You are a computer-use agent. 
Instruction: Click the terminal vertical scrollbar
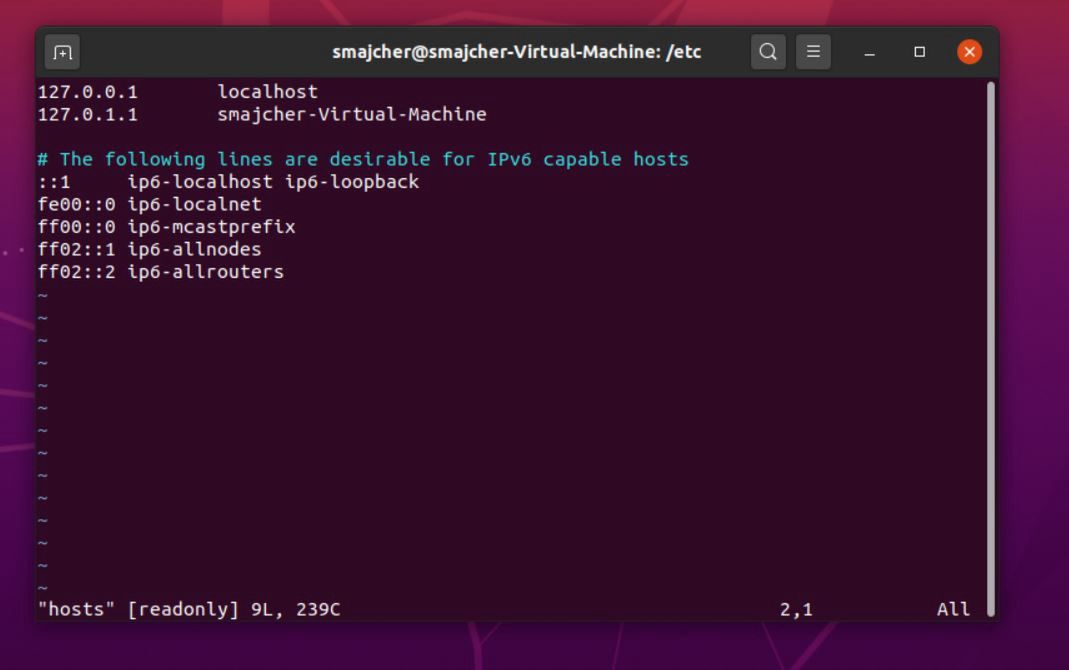click(991, 349)
